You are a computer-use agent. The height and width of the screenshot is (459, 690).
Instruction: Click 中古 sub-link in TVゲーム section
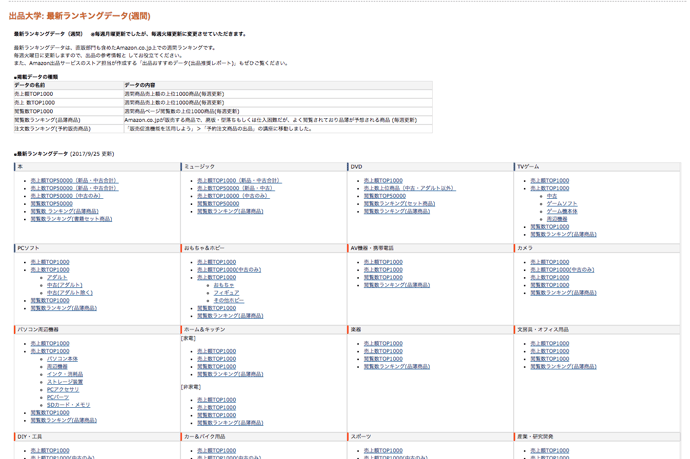(x=552, y=196)
